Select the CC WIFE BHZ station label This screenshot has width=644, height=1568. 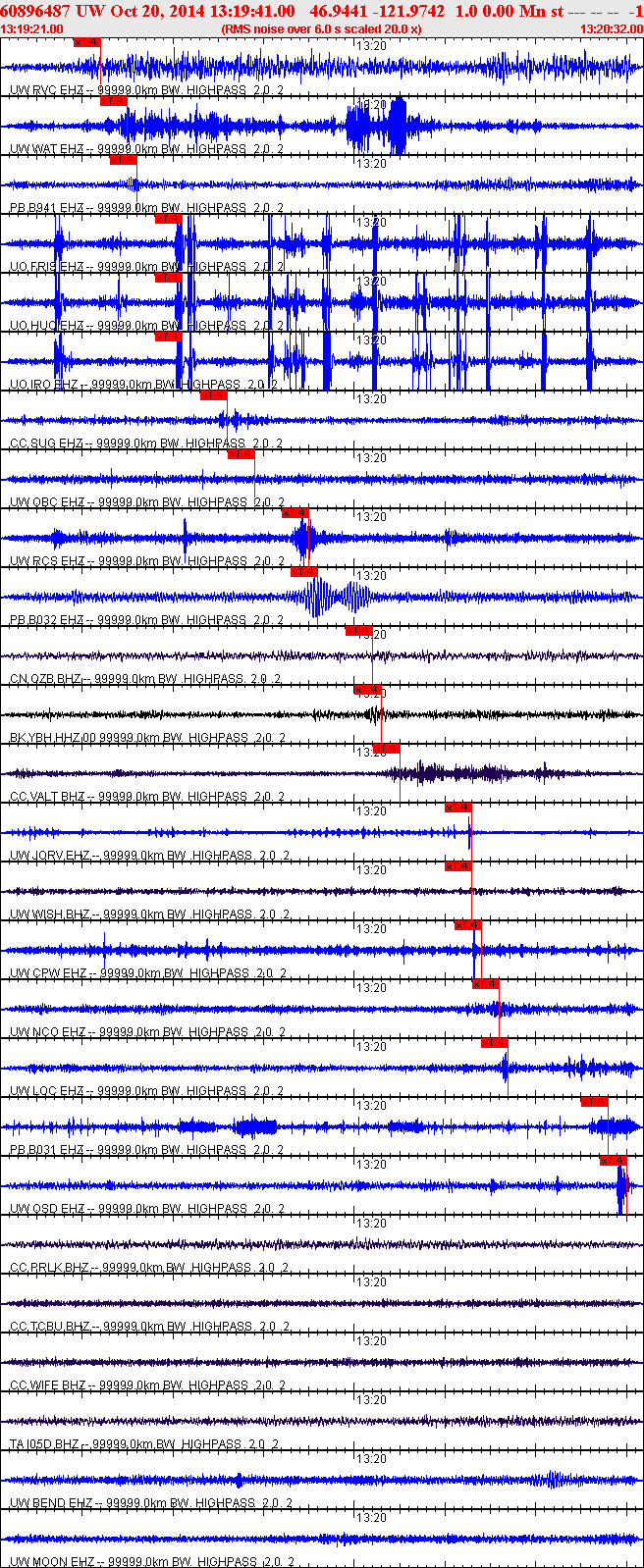click(x=148, y=1385)
